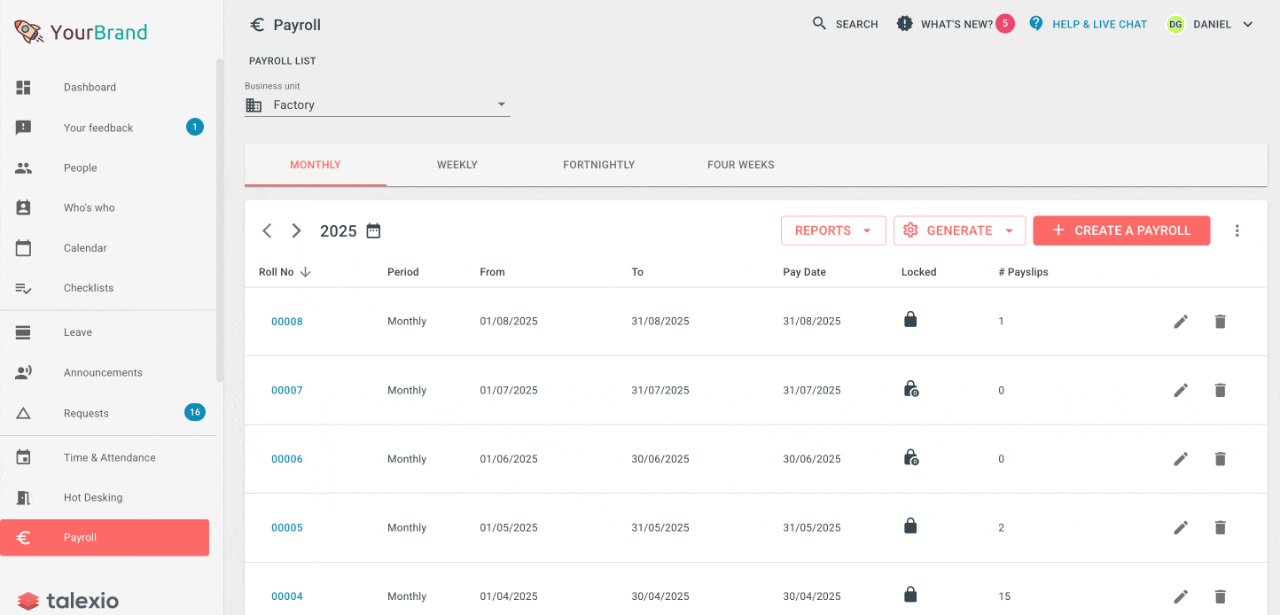Edit payroll 00006 with pencil icon
Image resolution: width=1280 pixels, height=615 pixels.
tap(1181, 459)
